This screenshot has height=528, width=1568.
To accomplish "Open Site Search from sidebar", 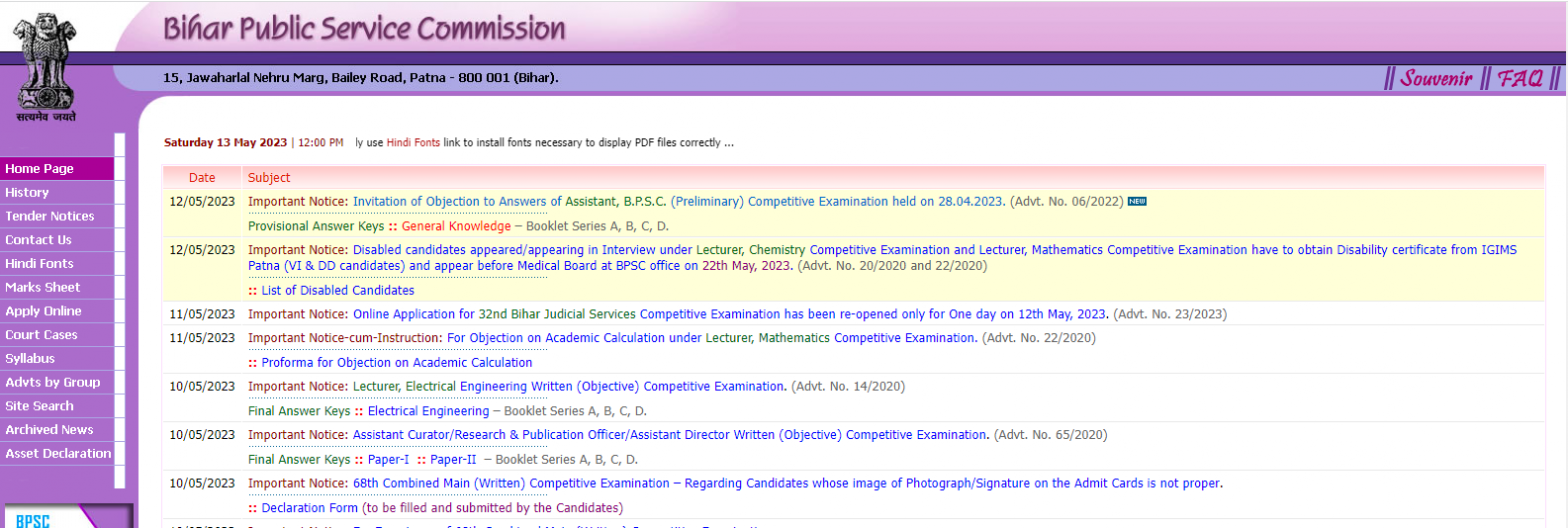I will coord(39,406).
